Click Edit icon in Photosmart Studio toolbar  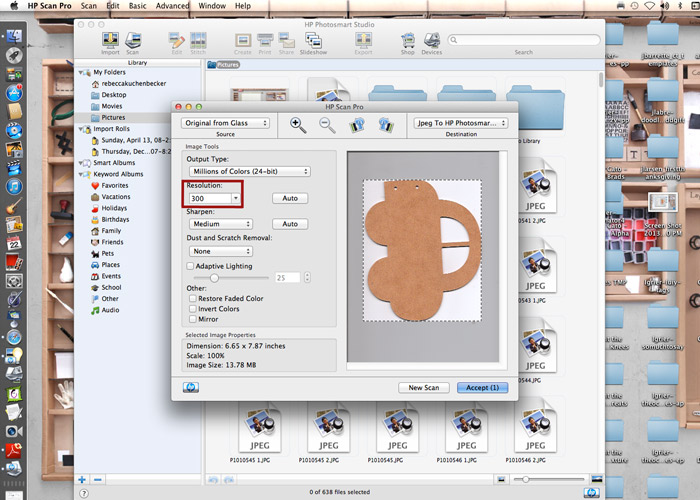tap(177, 43)
